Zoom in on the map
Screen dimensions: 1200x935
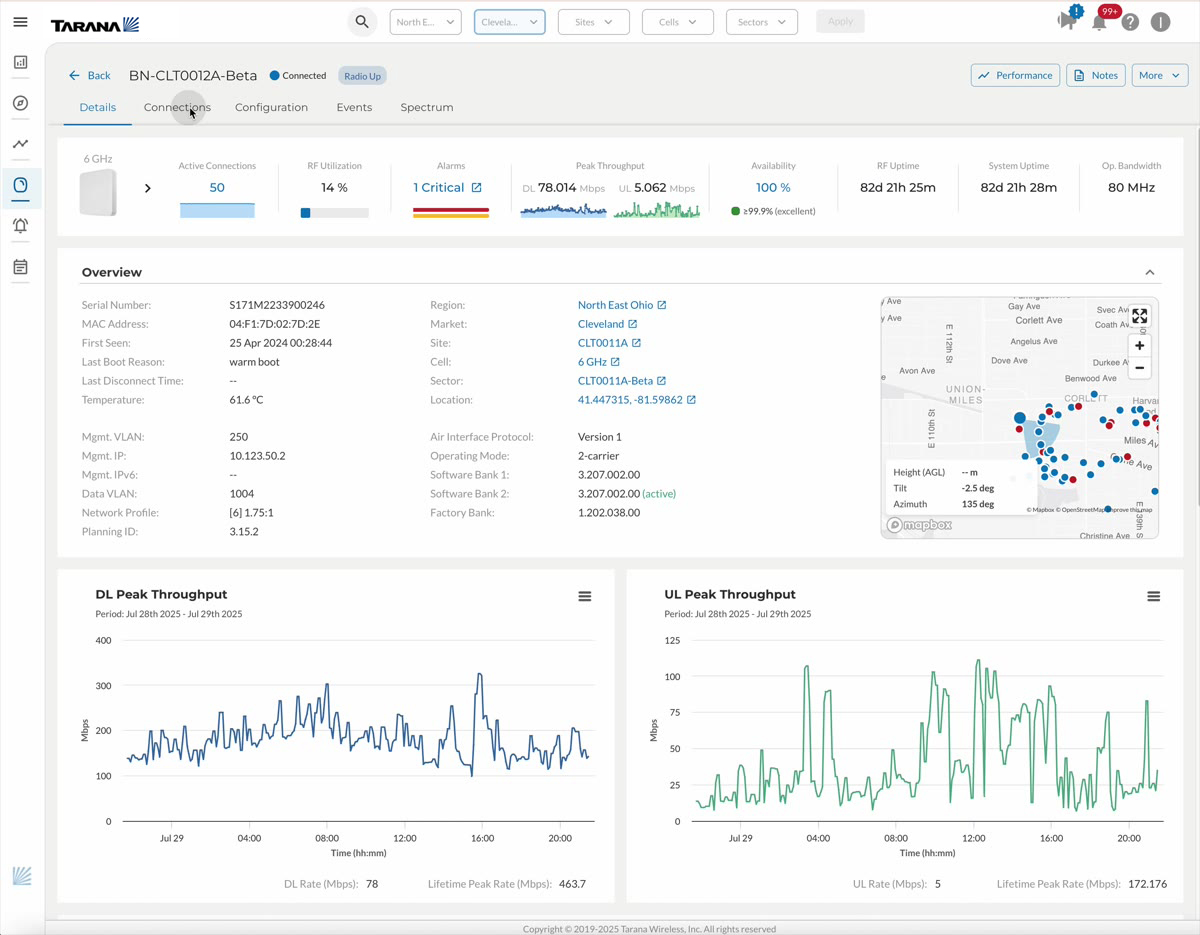tap(1139, 346)
